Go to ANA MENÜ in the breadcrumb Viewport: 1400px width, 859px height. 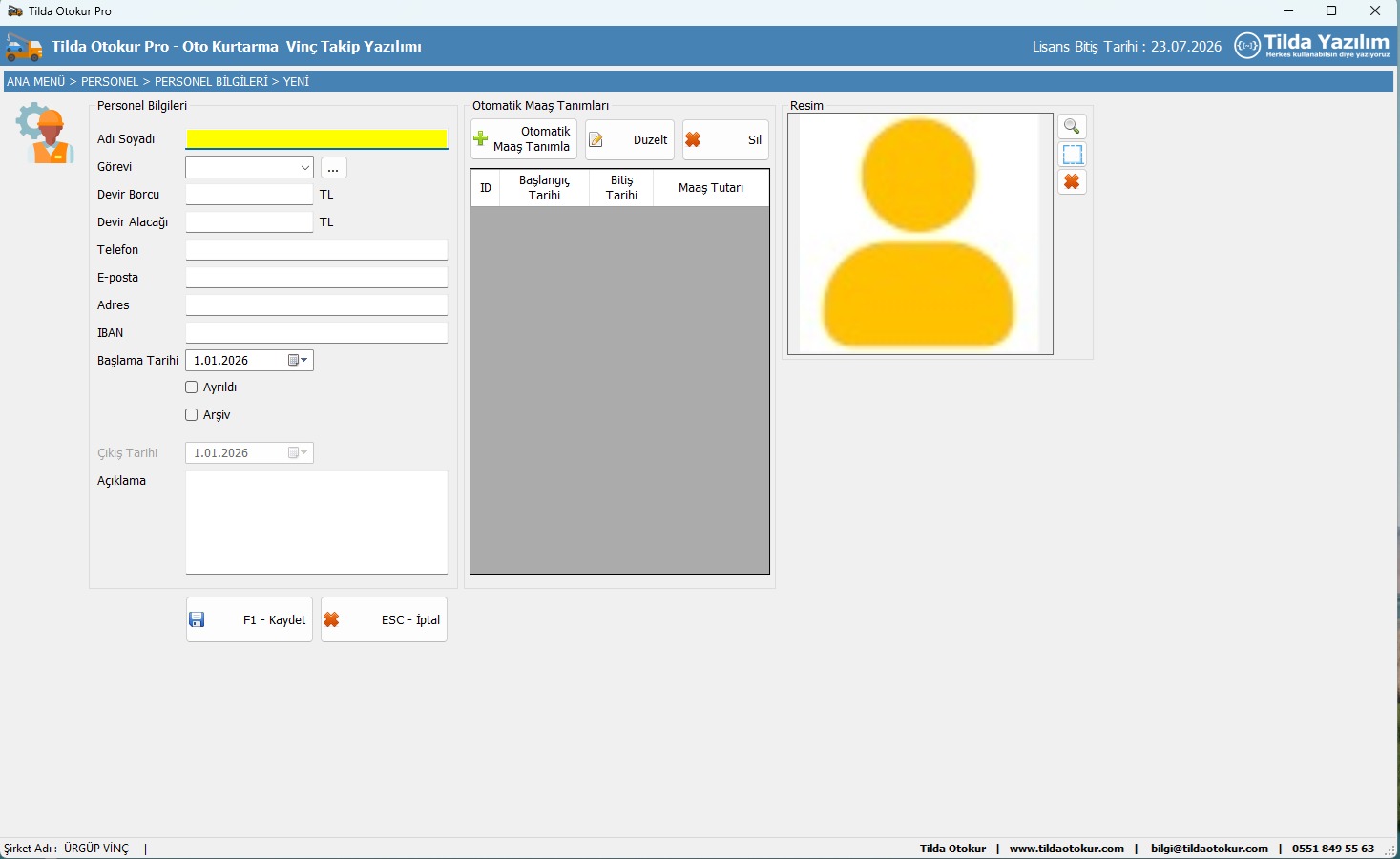pyautogui.click(x=36, y=82)
